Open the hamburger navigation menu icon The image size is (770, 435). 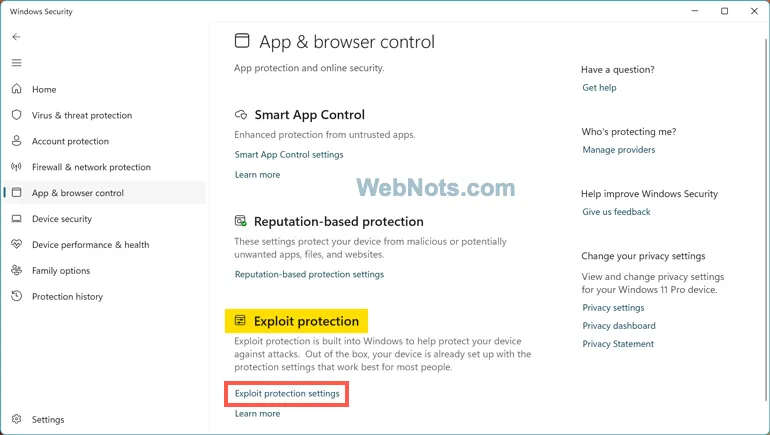pyautogui.click(x=16, y=63)
